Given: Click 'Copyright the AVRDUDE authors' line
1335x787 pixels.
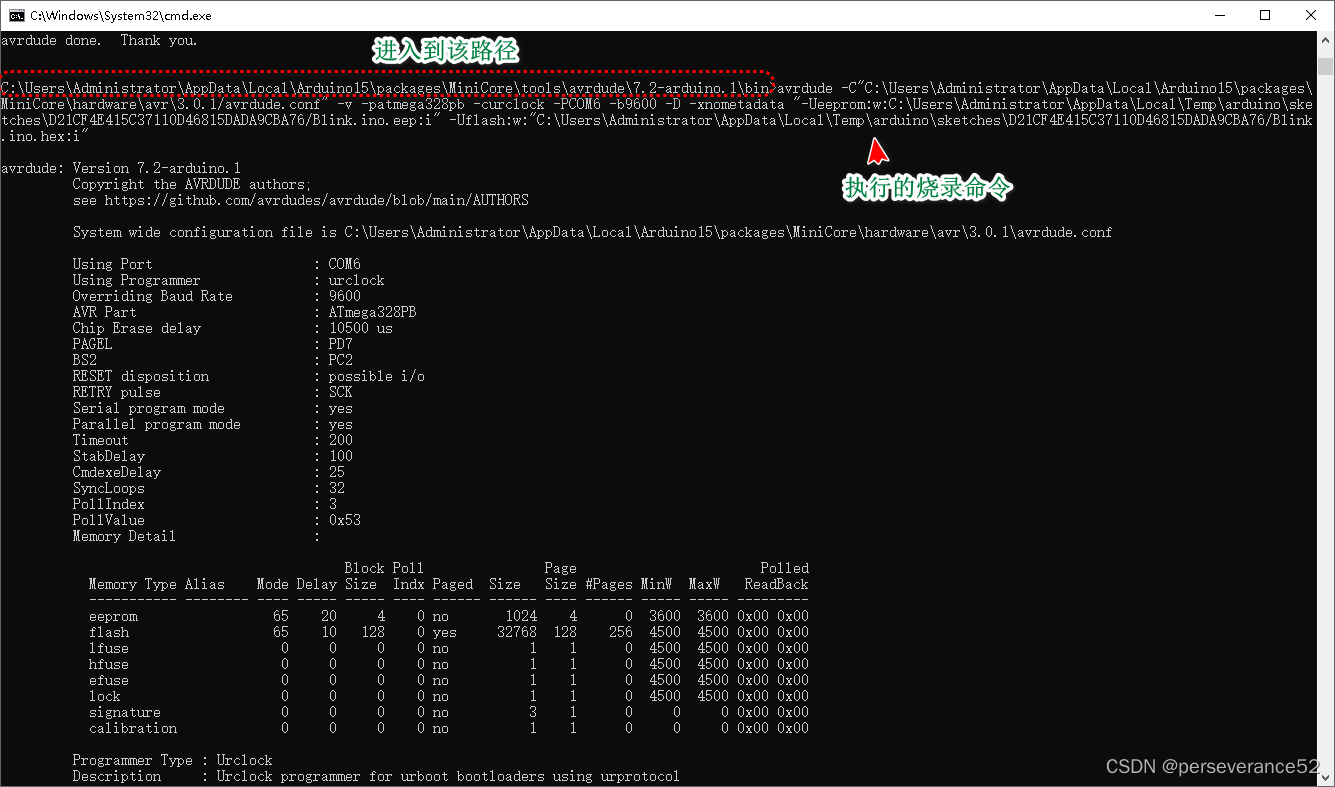Looking at the screenshot, I should click(x=192, y=184).
